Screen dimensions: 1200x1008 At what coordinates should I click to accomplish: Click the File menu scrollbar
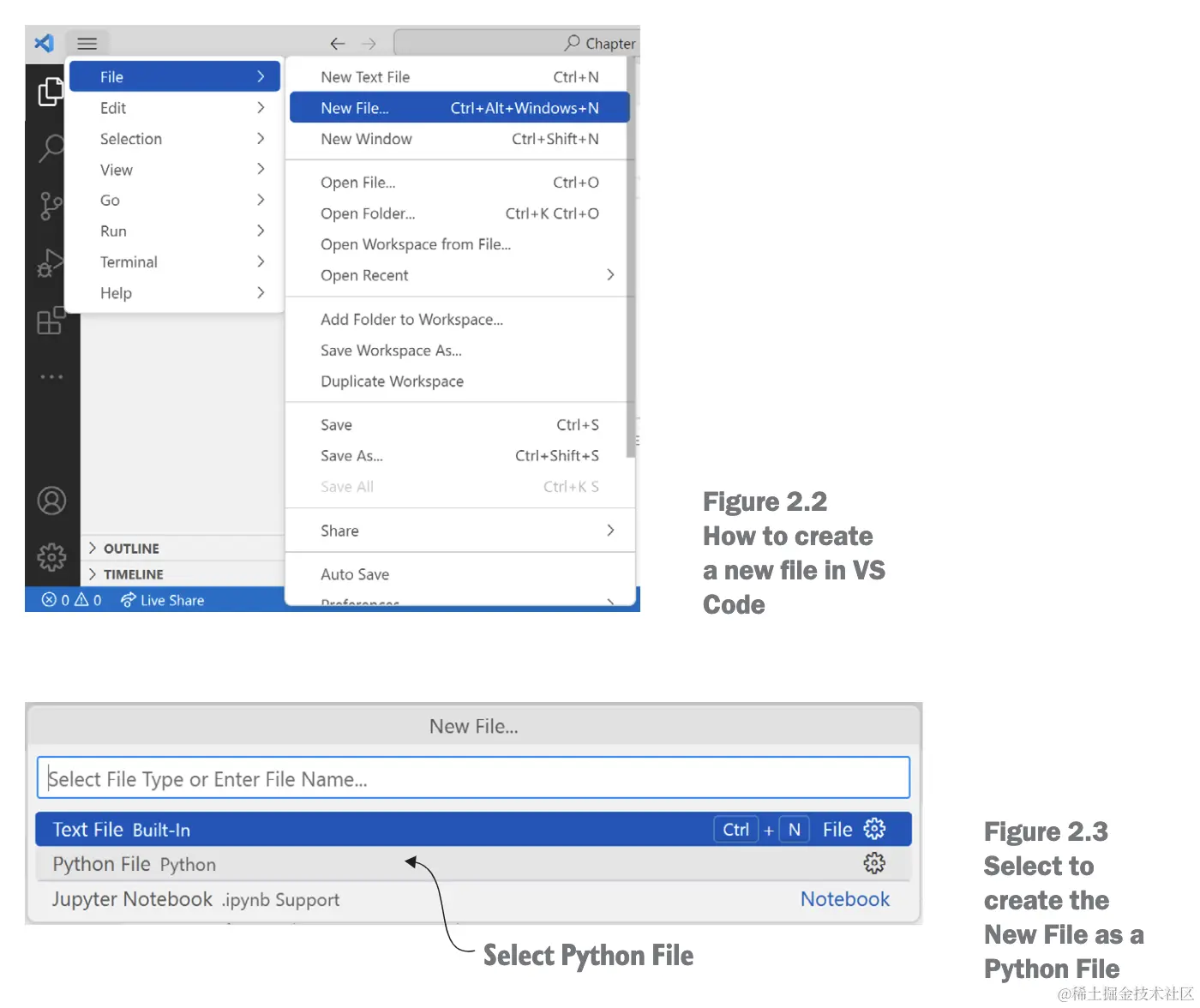[632, 257]
